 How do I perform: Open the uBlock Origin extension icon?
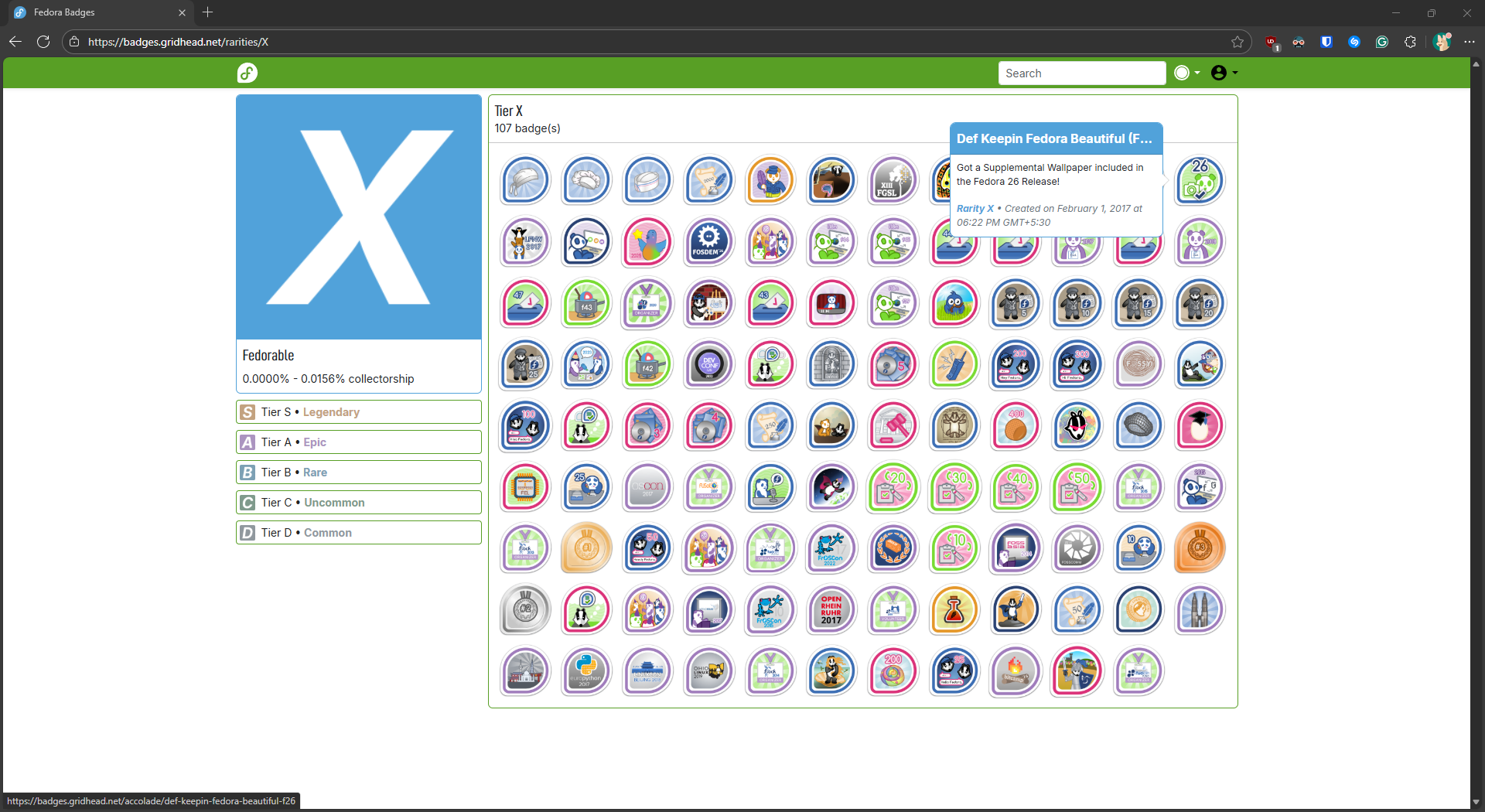(x=1271, y=43)
